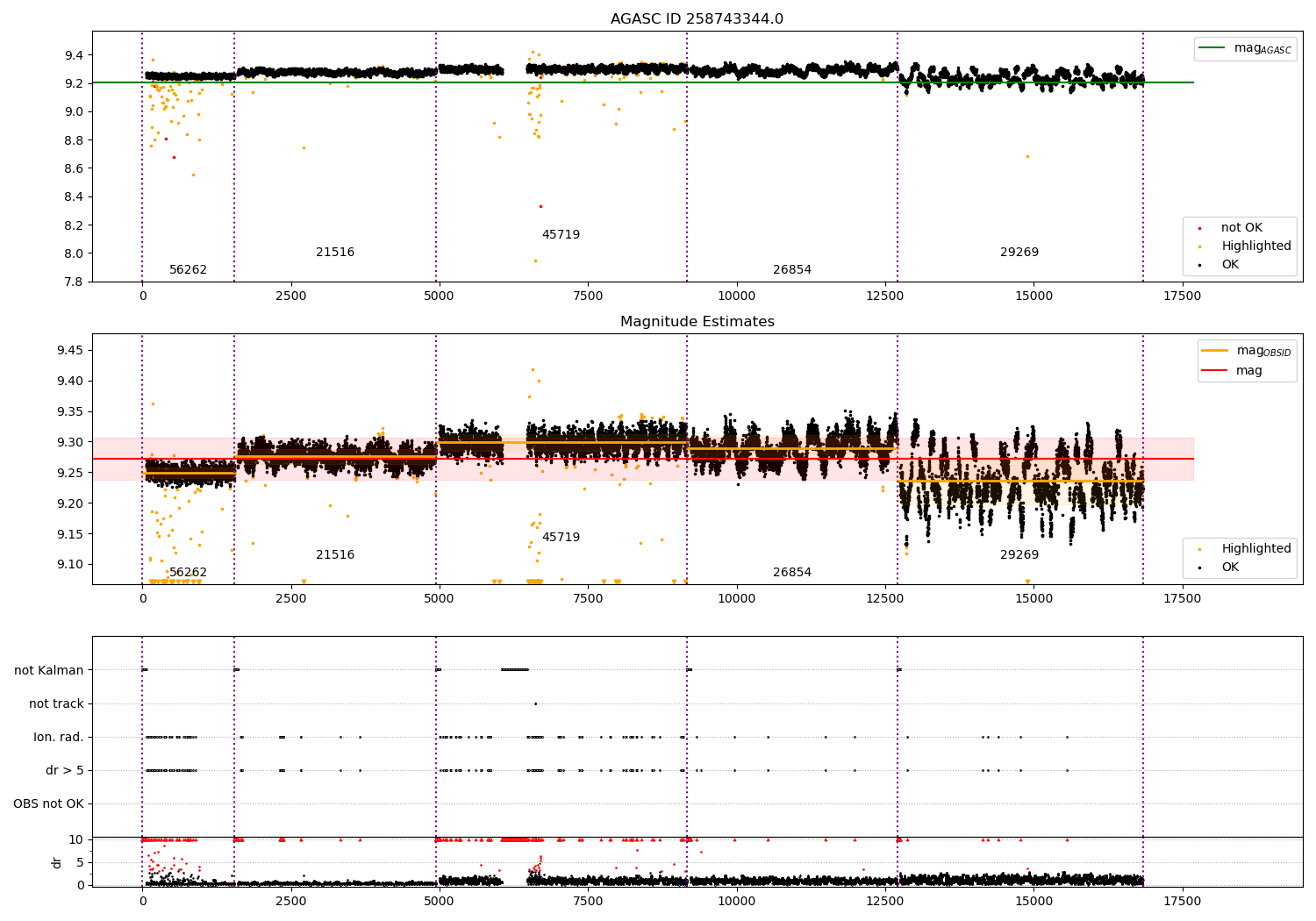Click y-axis tick 9.4 in top plot

click(74, 55)
